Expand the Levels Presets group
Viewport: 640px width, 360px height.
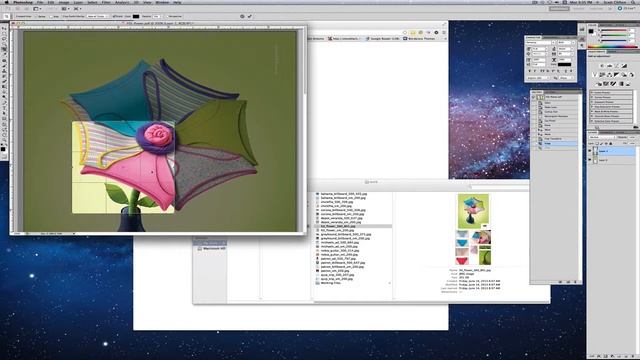point(591,93)
